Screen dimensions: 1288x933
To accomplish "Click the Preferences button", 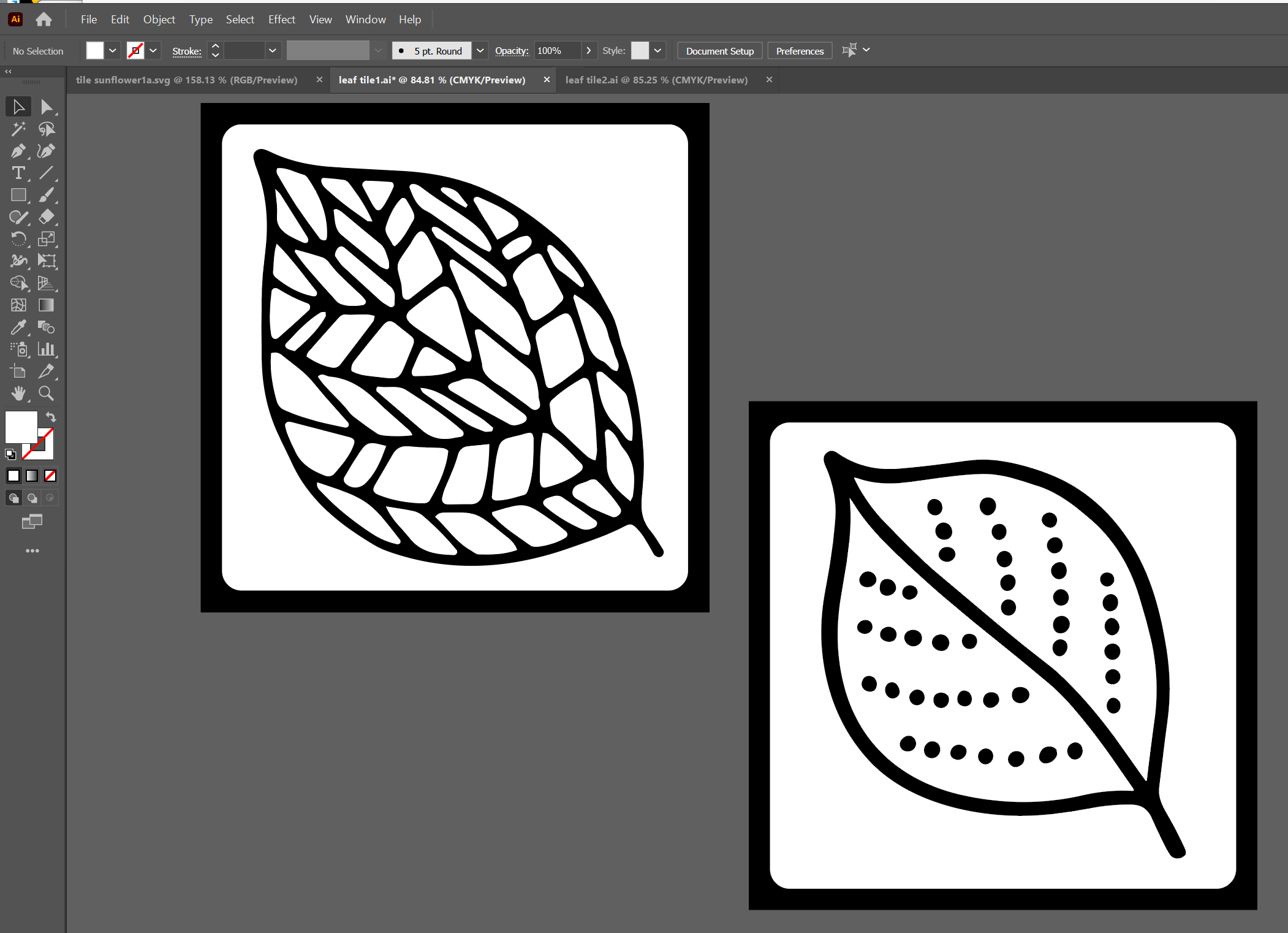I will (799, 51).
